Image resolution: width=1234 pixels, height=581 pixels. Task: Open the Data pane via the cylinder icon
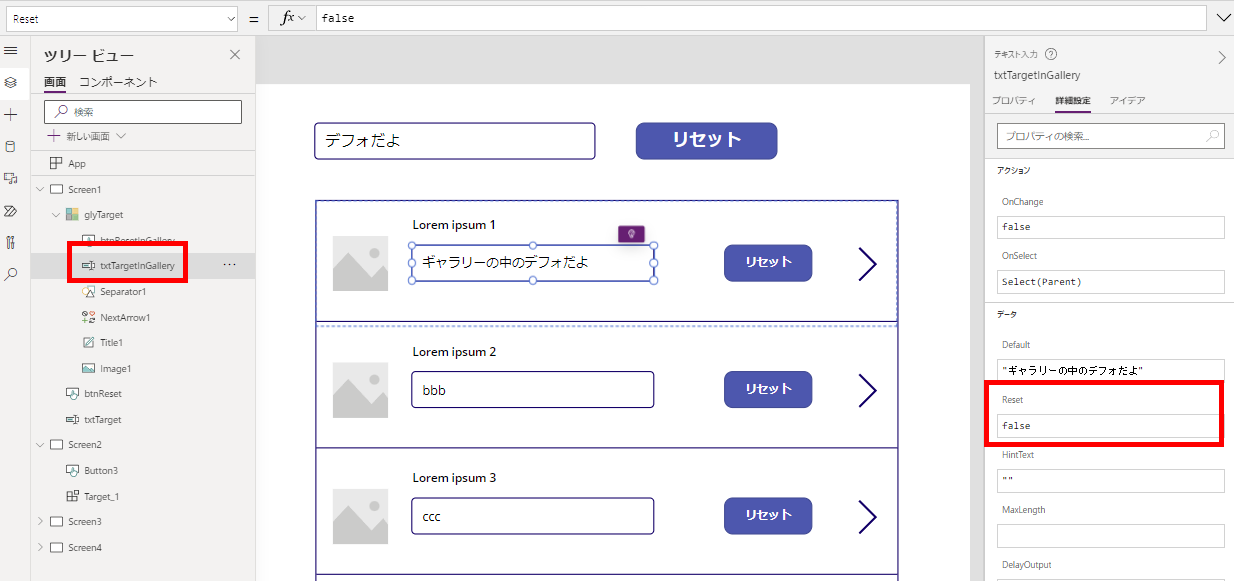[12, 146]
